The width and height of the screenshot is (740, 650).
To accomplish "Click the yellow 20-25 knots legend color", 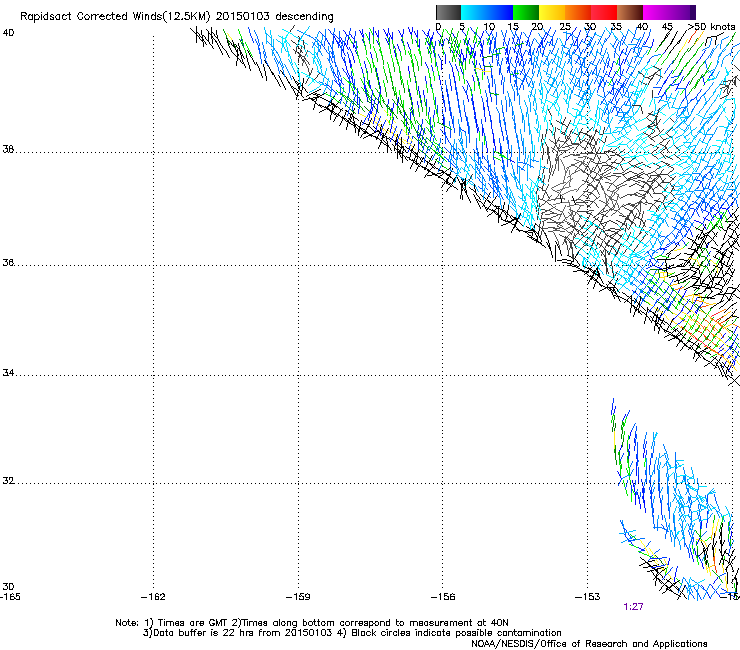I will pos(552,12).
